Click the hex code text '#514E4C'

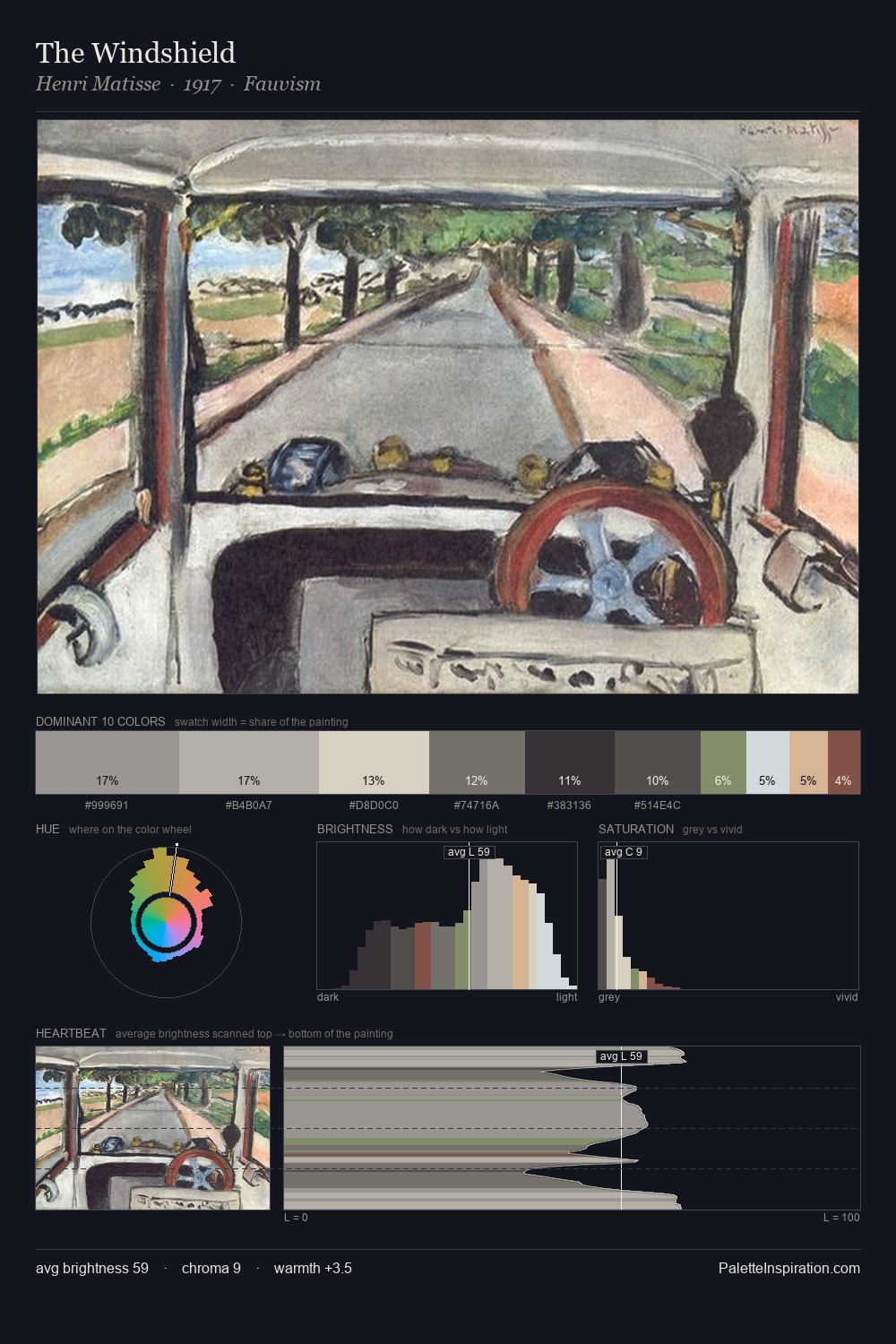coord(658,806)
